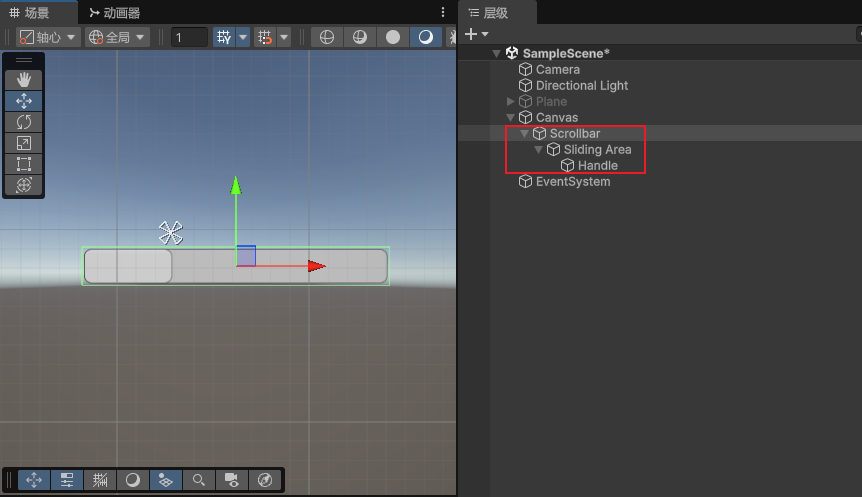This screenshot has height=497, width=862.
Task: Toggle search overlay magnifier button
Action: (x=199, y=480)
